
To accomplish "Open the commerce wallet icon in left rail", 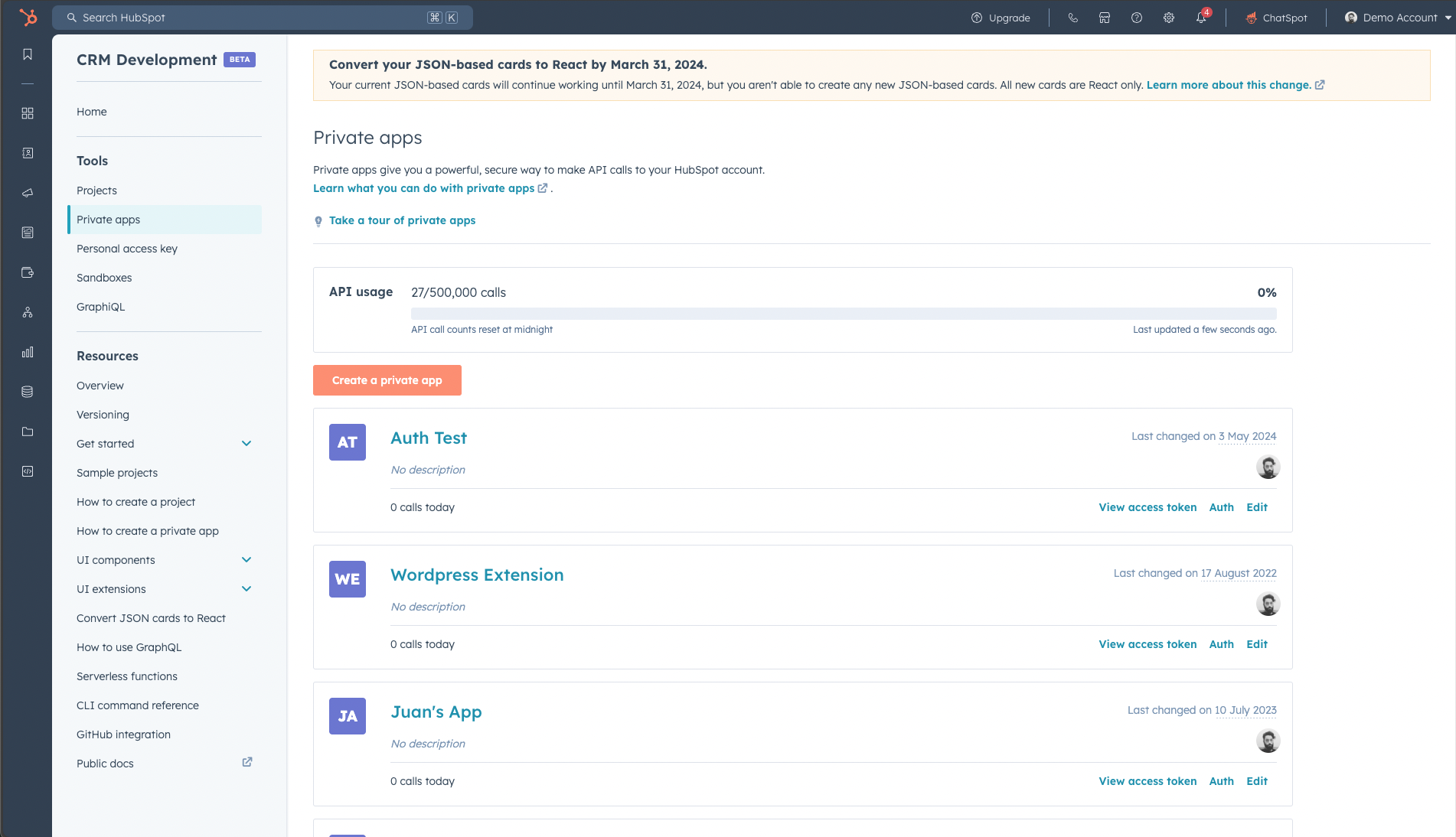I will point(28,272).
